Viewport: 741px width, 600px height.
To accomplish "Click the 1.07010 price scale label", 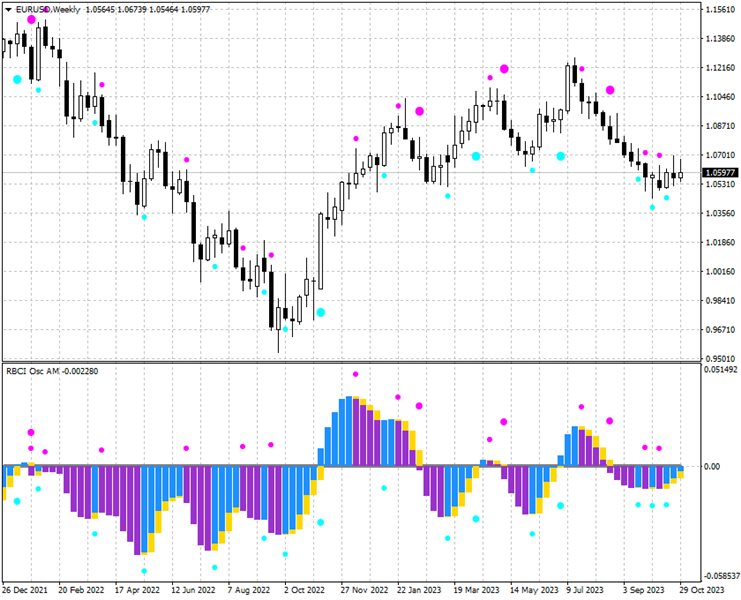I will [720, 155].
